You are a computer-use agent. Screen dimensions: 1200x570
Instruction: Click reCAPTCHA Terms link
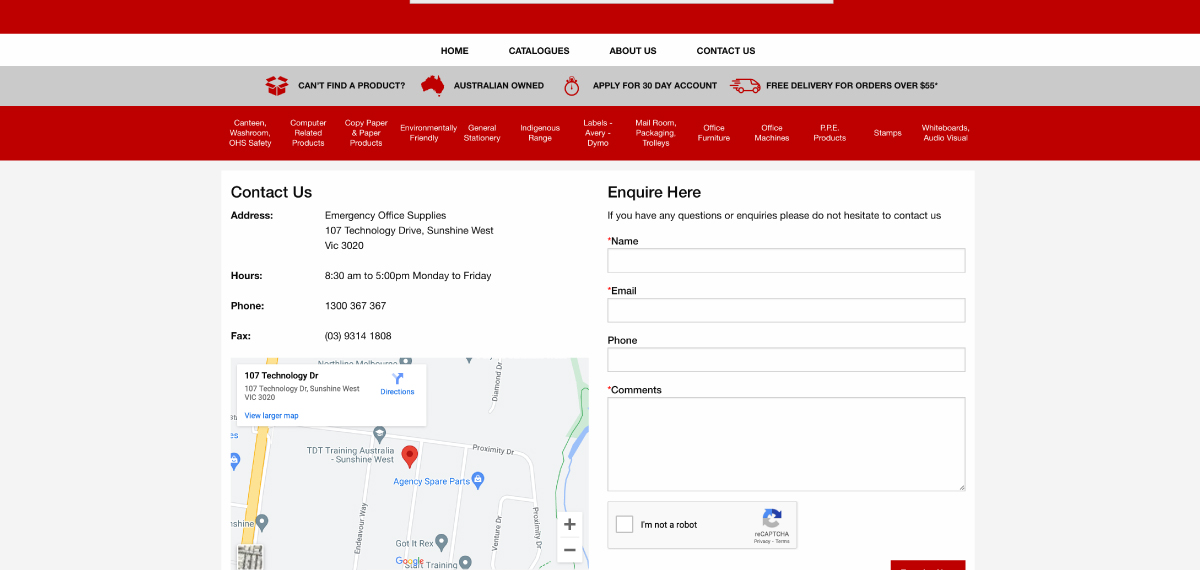(782, 541)
